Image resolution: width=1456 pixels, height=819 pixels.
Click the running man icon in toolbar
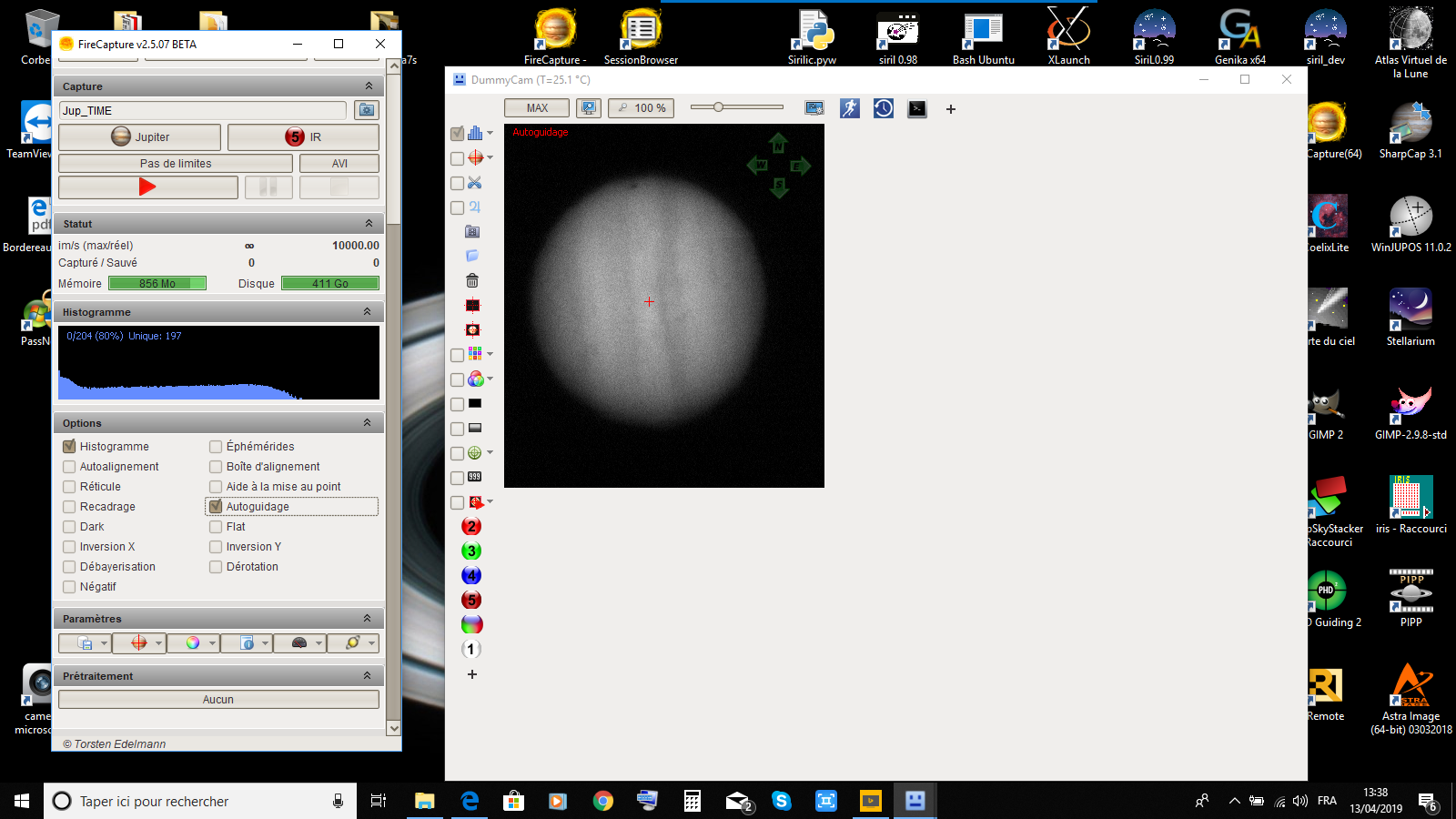click(x=850, y=108)
